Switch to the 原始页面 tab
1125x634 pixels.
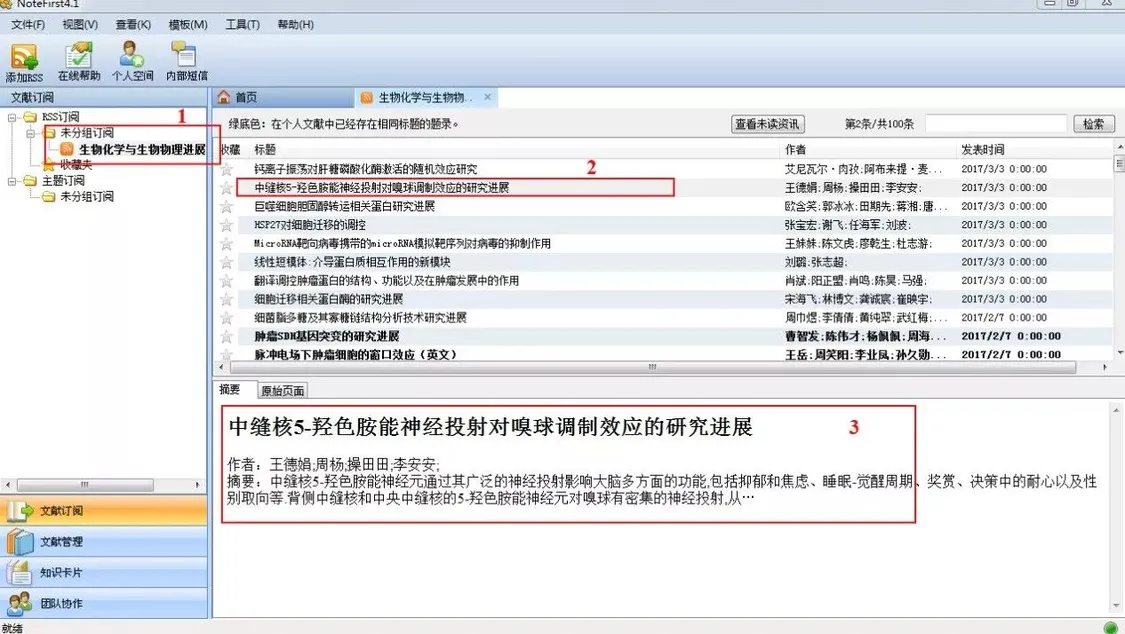click(x=283, y=391)
